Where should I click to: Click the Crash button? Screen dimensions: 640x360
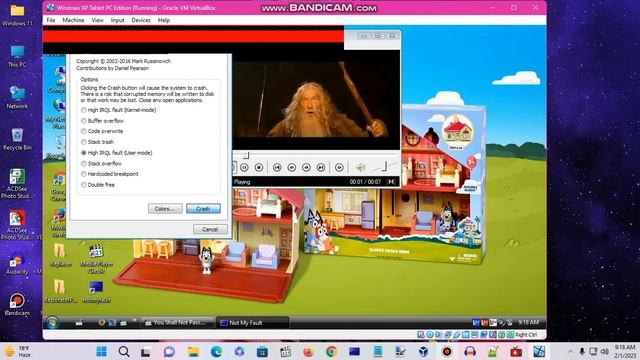pos(203,209)
